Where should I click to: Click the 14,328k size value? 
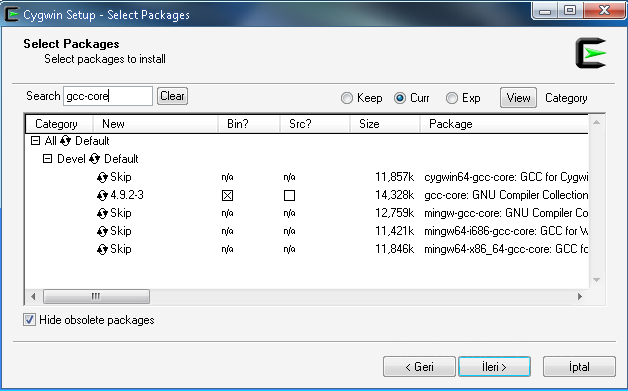point(395,195)
